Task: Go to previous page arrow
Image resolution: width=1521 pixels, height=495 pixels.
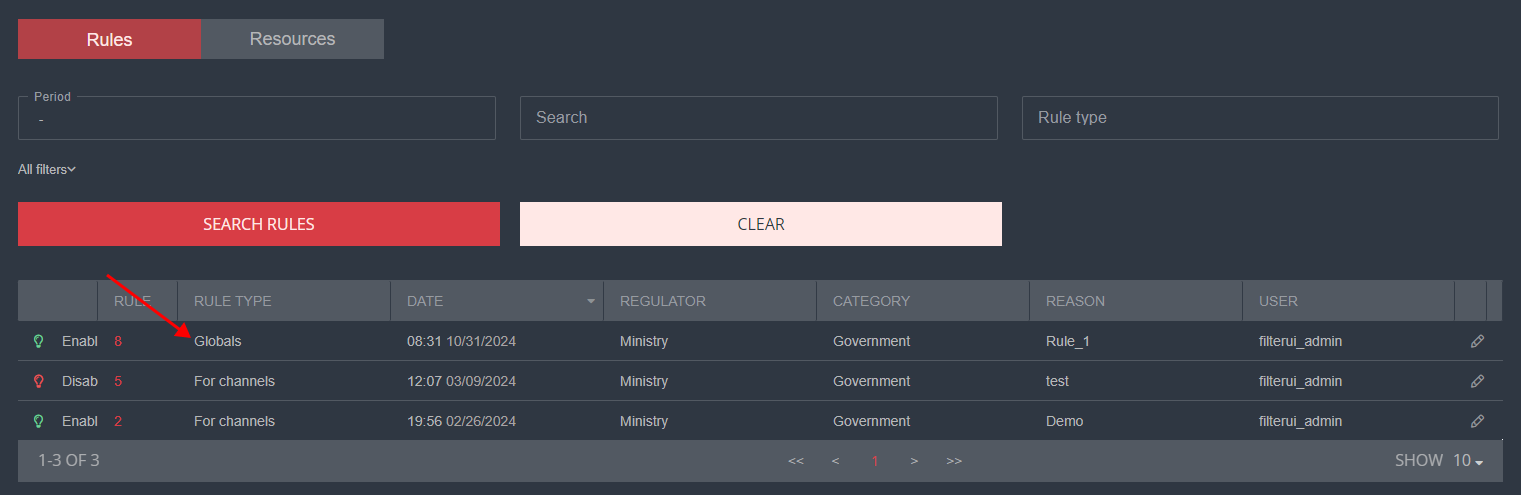Action: click(x=835, y=461)
